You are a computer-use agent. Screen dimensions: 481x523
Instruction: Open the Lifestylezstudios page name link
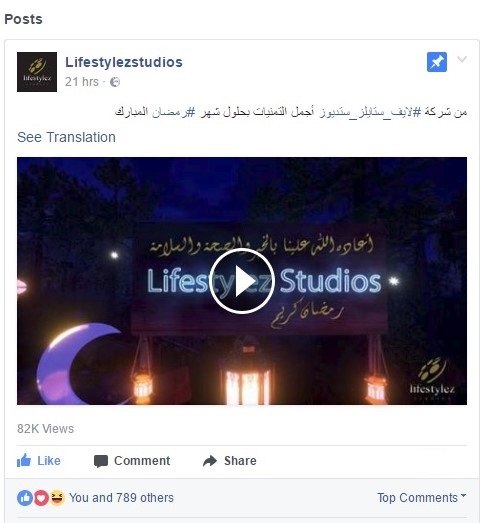coord(124,62)
